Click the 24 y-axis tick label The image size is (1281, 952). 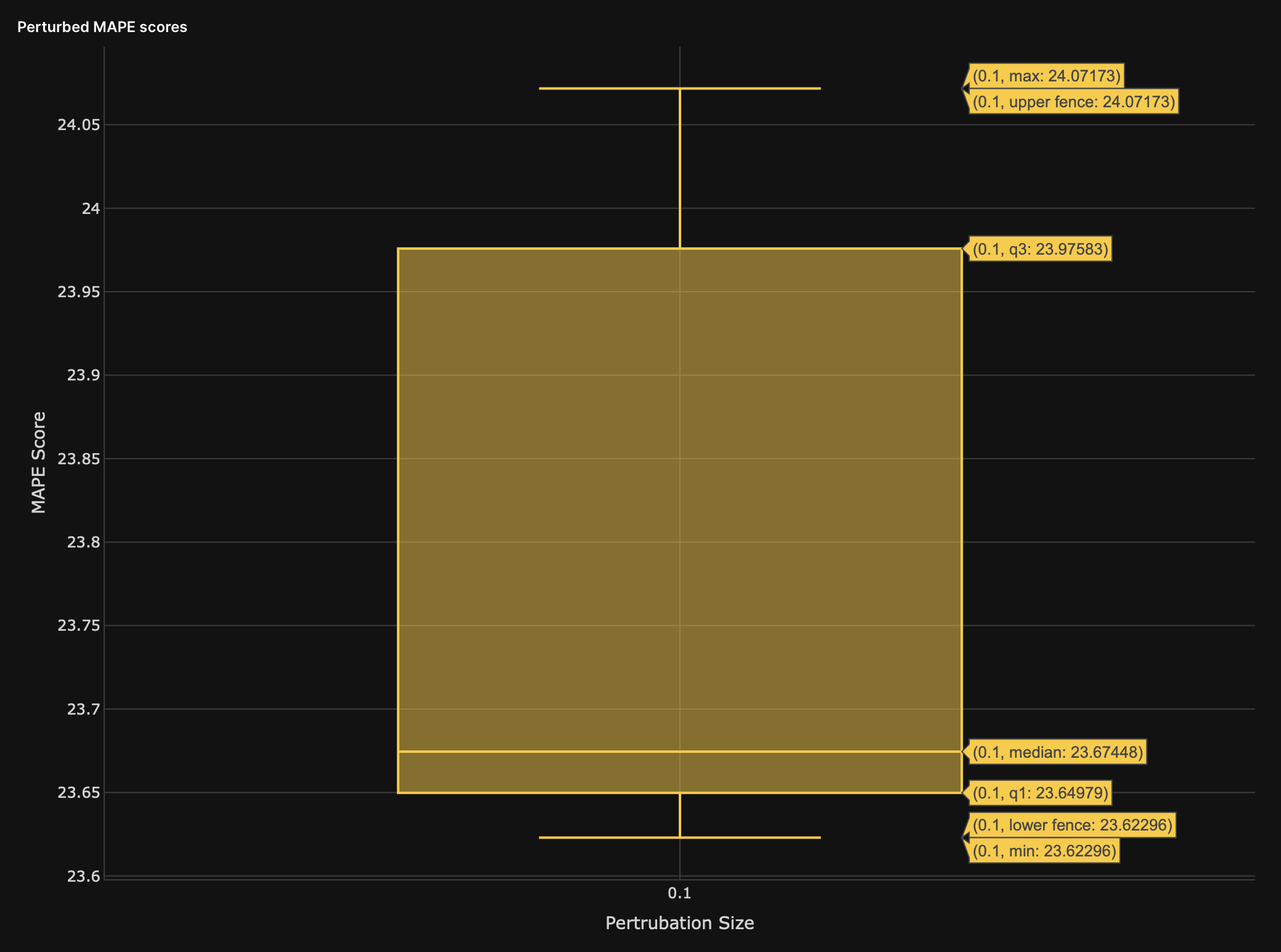(91, 208)
